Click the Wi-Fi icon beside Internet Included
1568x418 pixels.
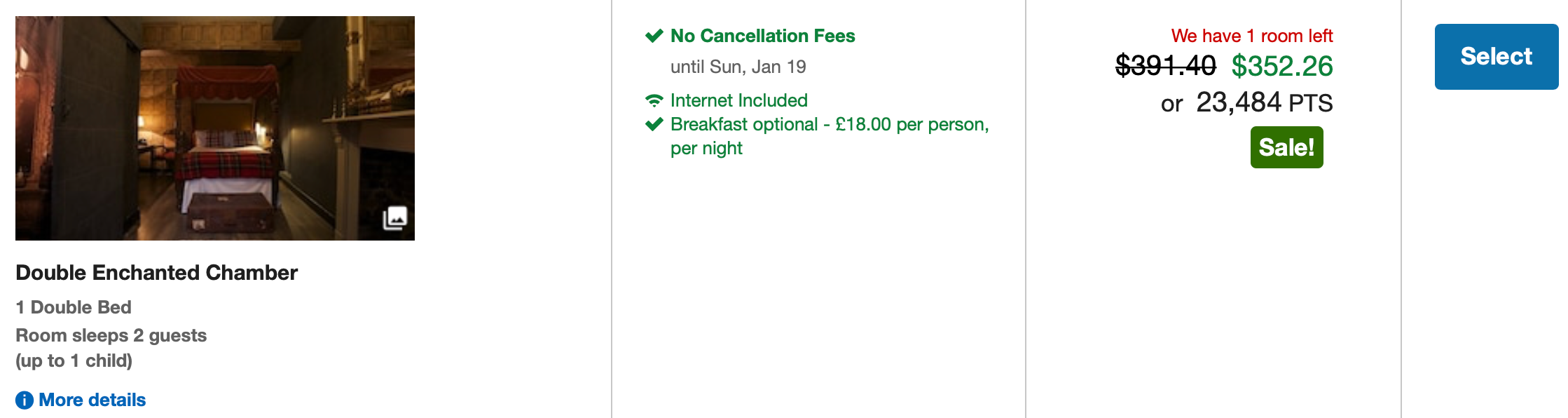pyautogui.click(x=654, y=101)
